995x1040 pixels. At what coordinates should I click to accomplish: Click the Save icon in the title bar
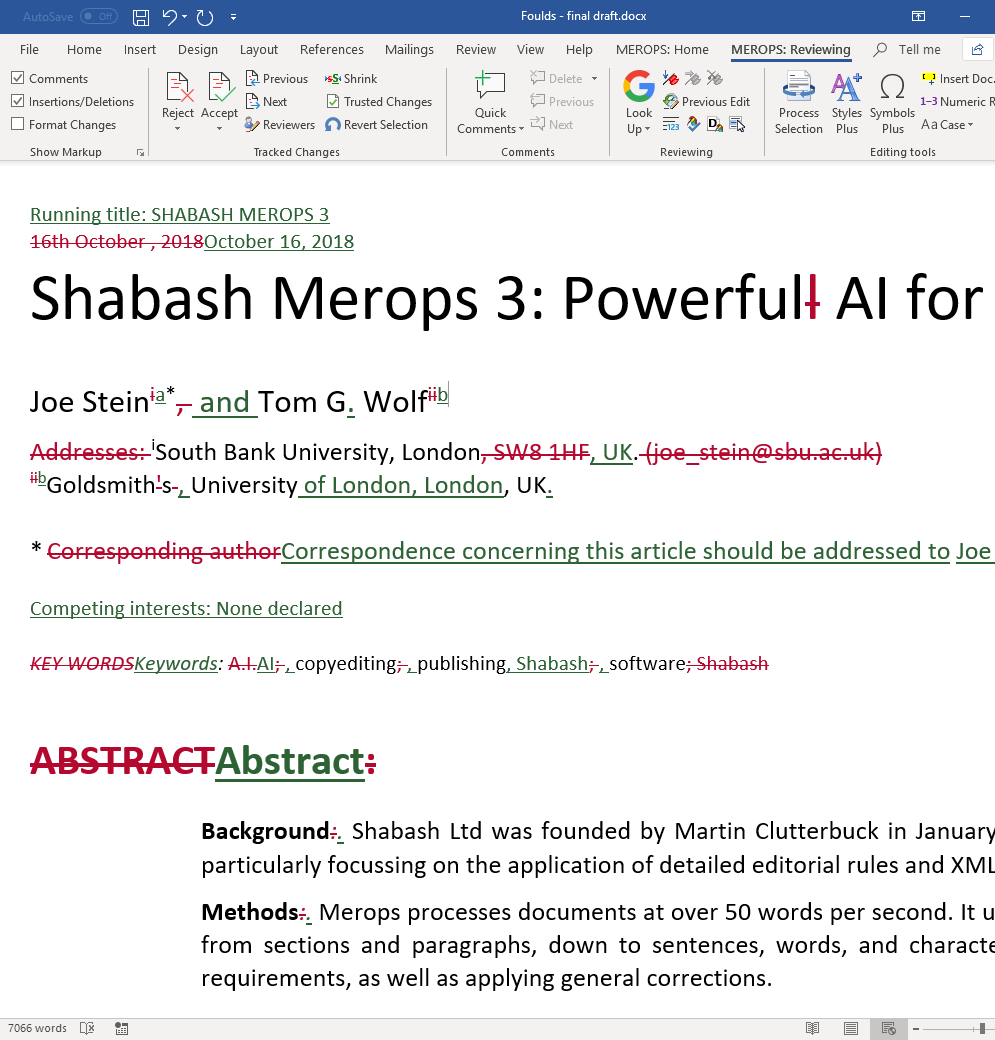(x=141, y=17)
